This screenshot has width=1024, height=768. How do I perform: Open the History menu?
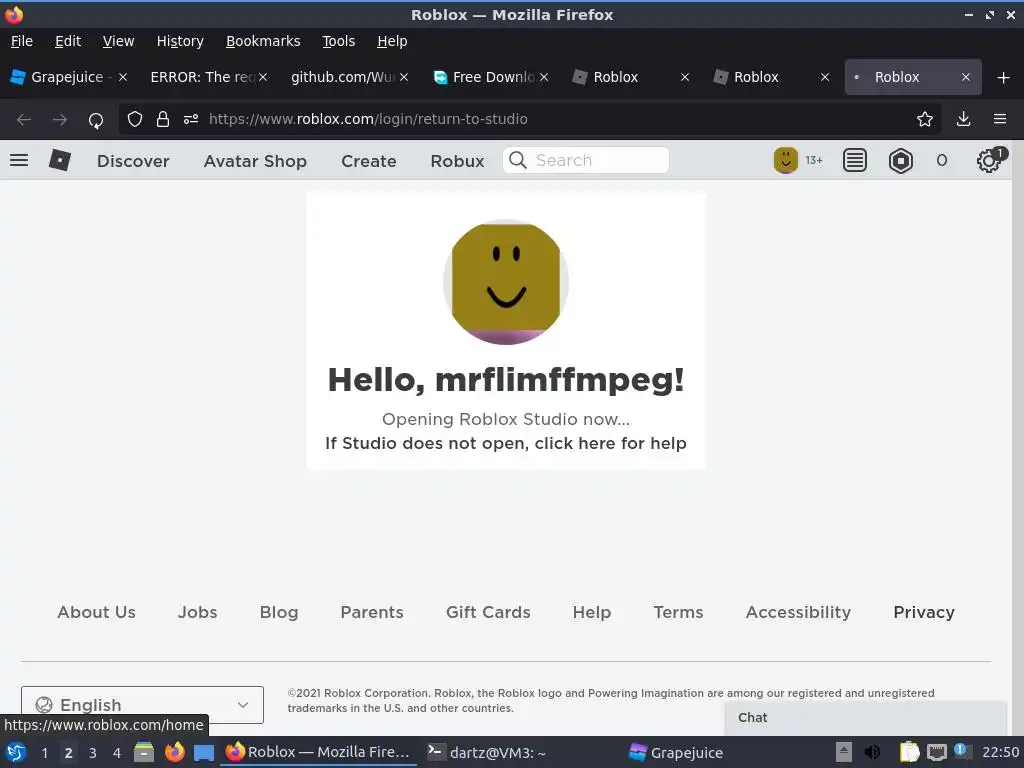[x=180, y=41]
